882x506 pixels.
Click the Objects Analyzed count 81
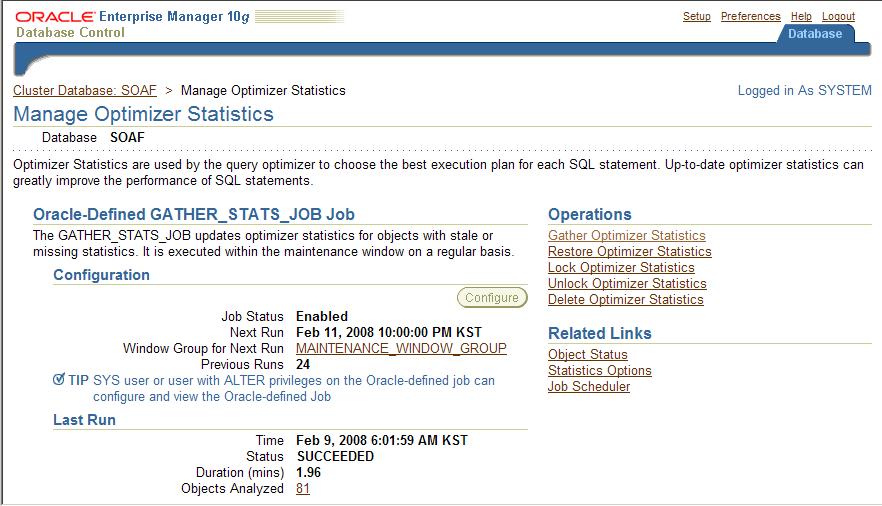pyautogui.click(x=303, y=489)
